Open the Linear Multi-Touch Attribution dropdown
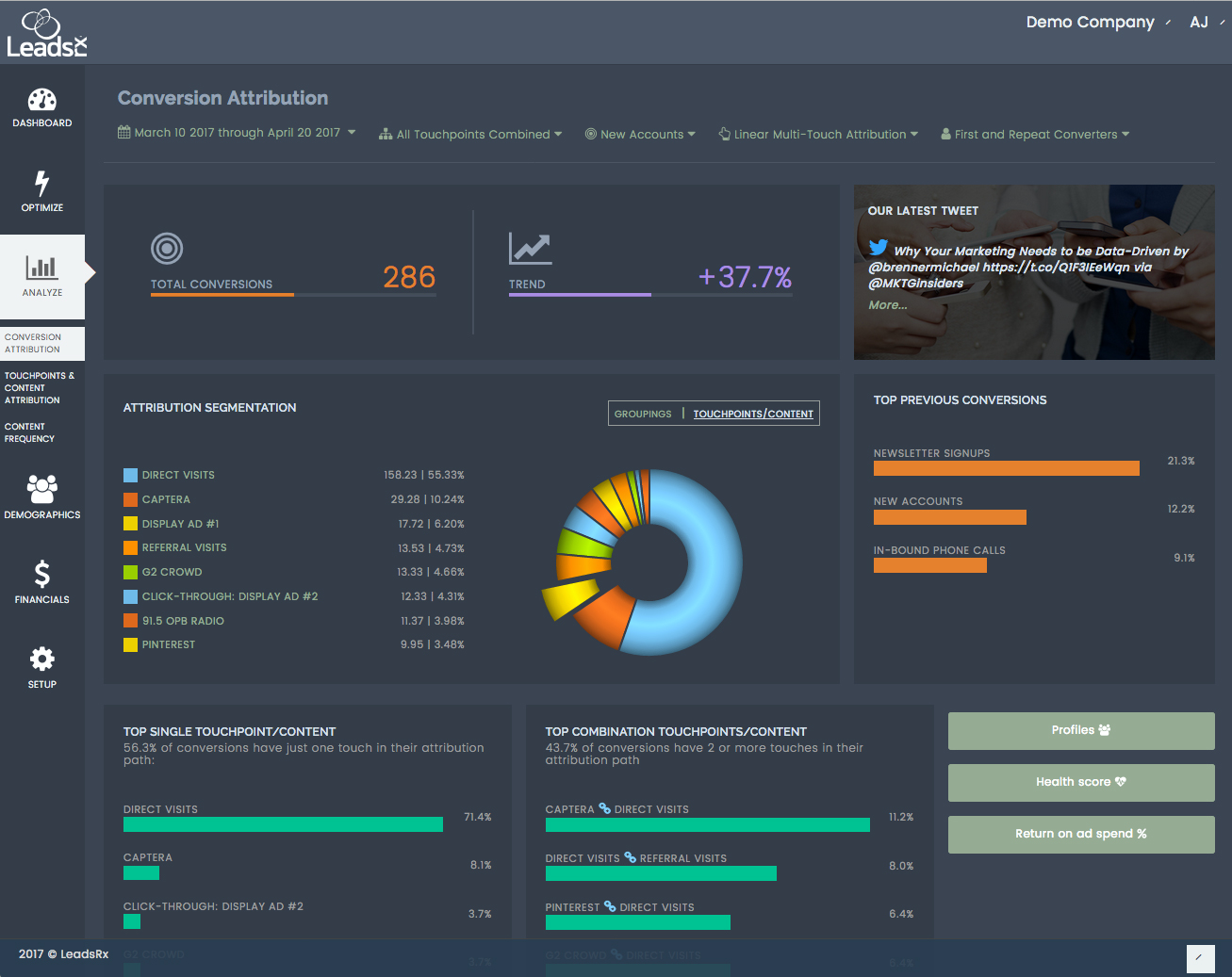The image size is (1232, 977). [x=818, y=135]
